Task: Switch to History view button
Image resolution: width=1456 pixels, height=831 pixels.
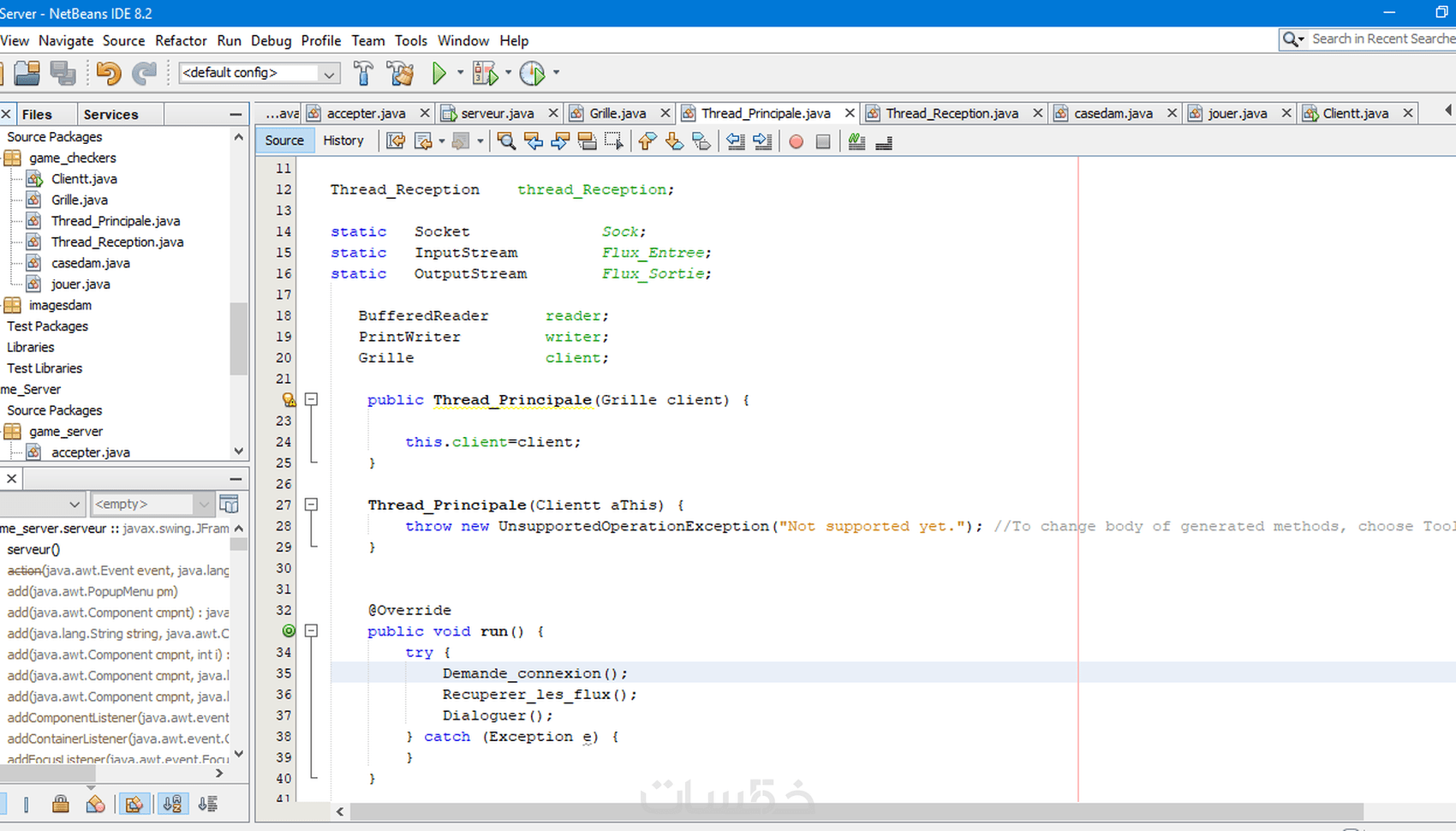Action: point(343,140)
